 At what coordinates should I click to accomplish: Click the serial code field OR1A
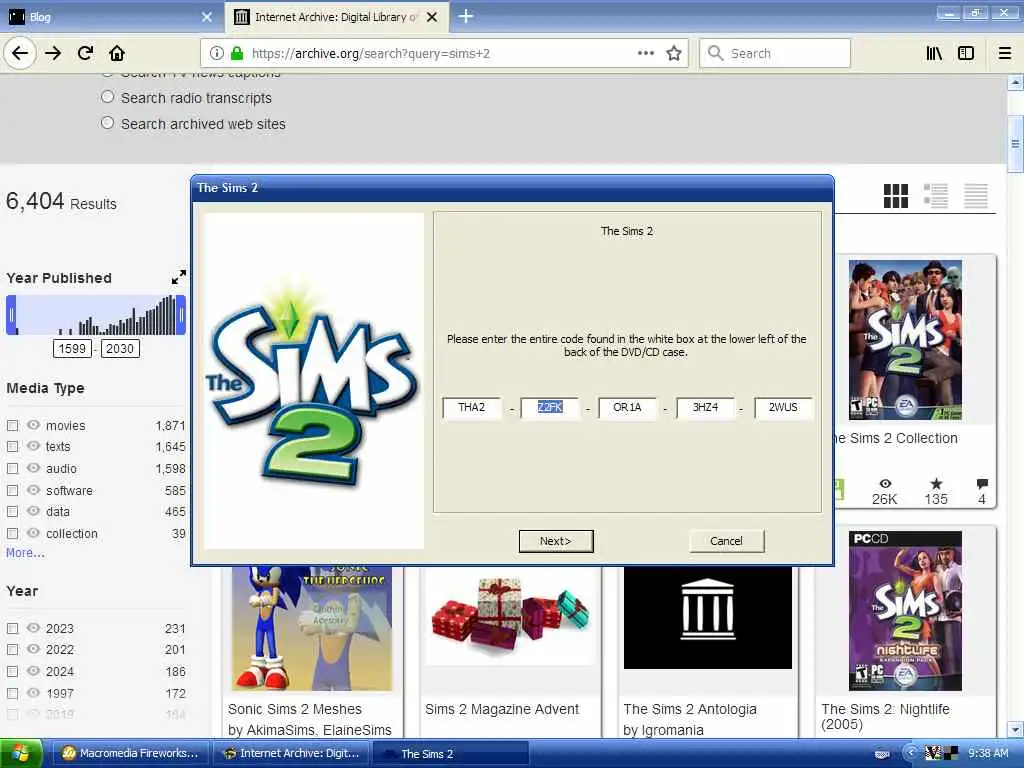(x=627, y=408)
